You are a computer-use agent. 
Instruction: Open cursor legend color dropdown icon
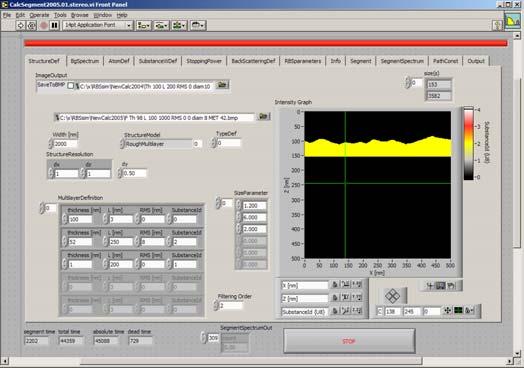point(458,311)
